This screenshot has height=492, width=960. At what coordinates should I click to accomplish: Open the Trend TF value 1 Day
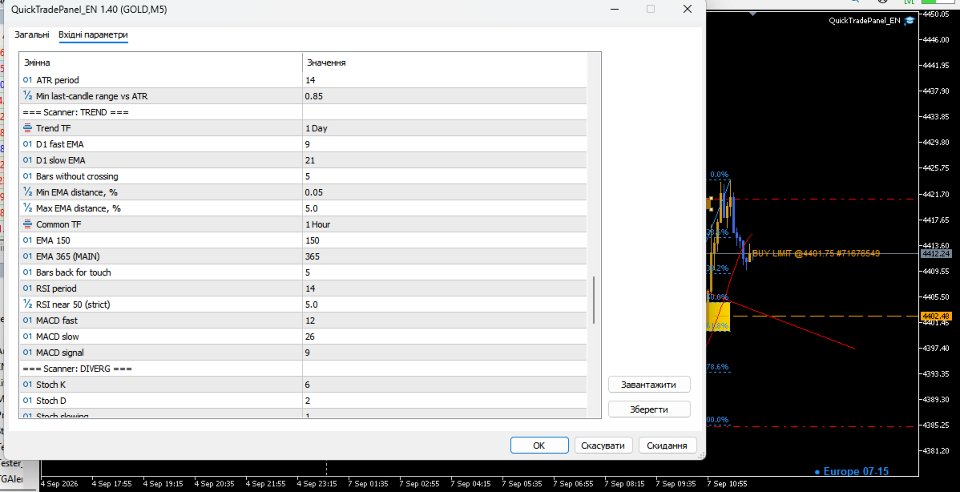444,129
